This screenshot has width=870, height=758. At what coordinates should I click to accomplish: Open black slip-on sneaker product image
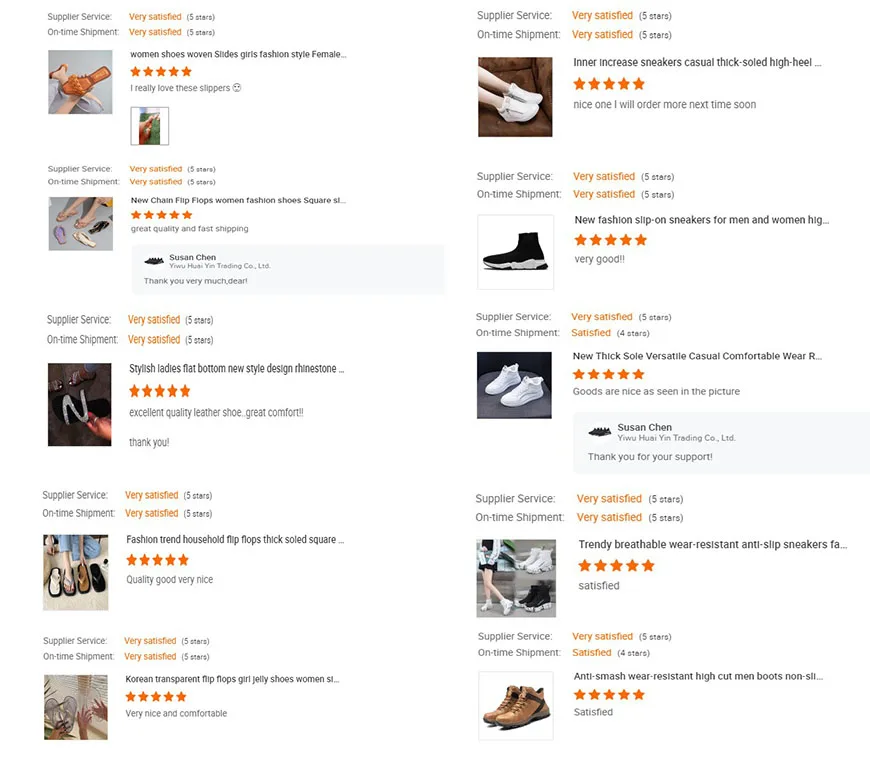coord(515,252)
